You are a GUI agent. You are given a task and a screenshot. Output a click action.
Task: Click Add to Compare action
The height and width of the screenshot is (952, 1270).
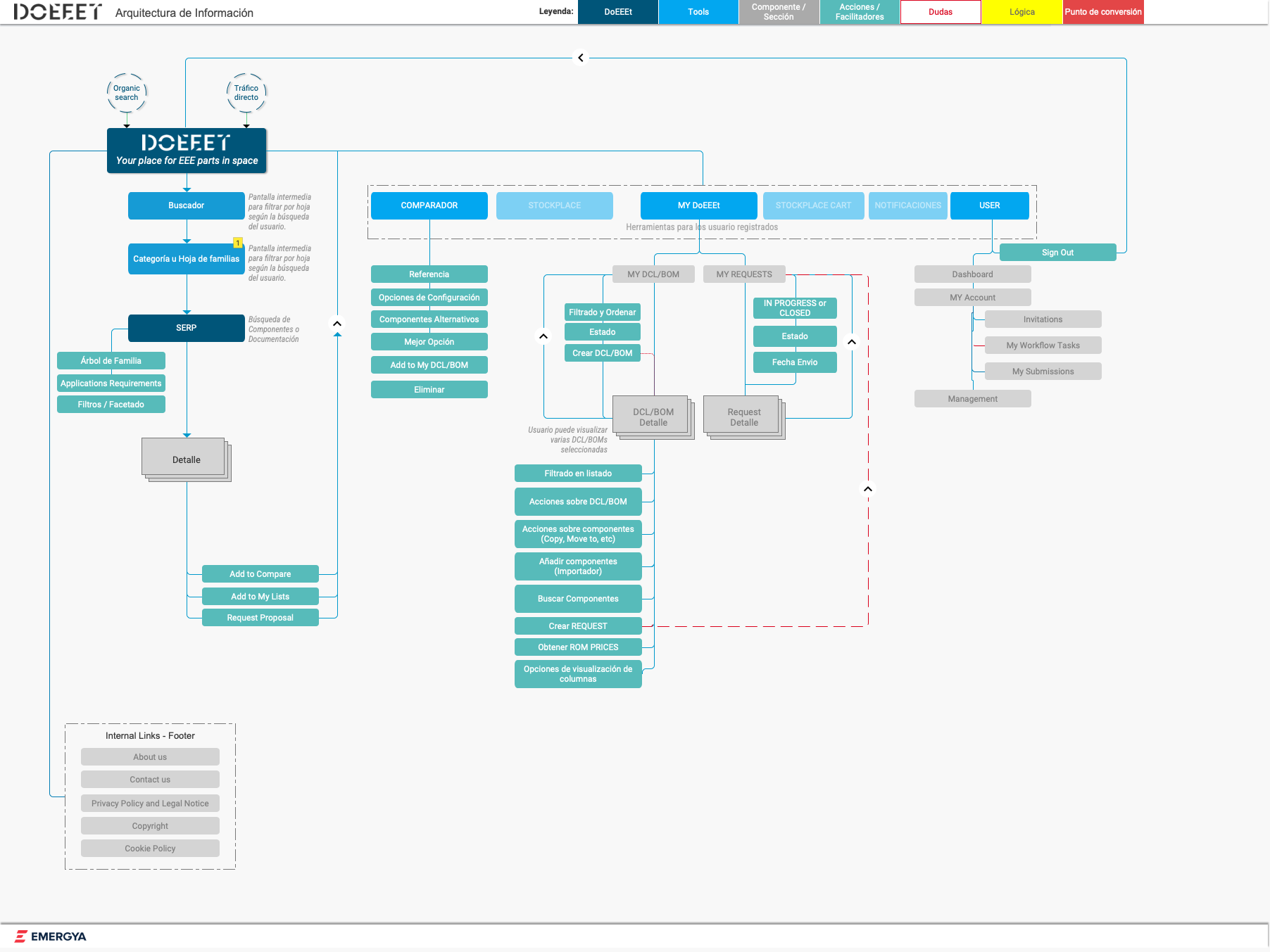pyautogui.click(x=260, y=574)
